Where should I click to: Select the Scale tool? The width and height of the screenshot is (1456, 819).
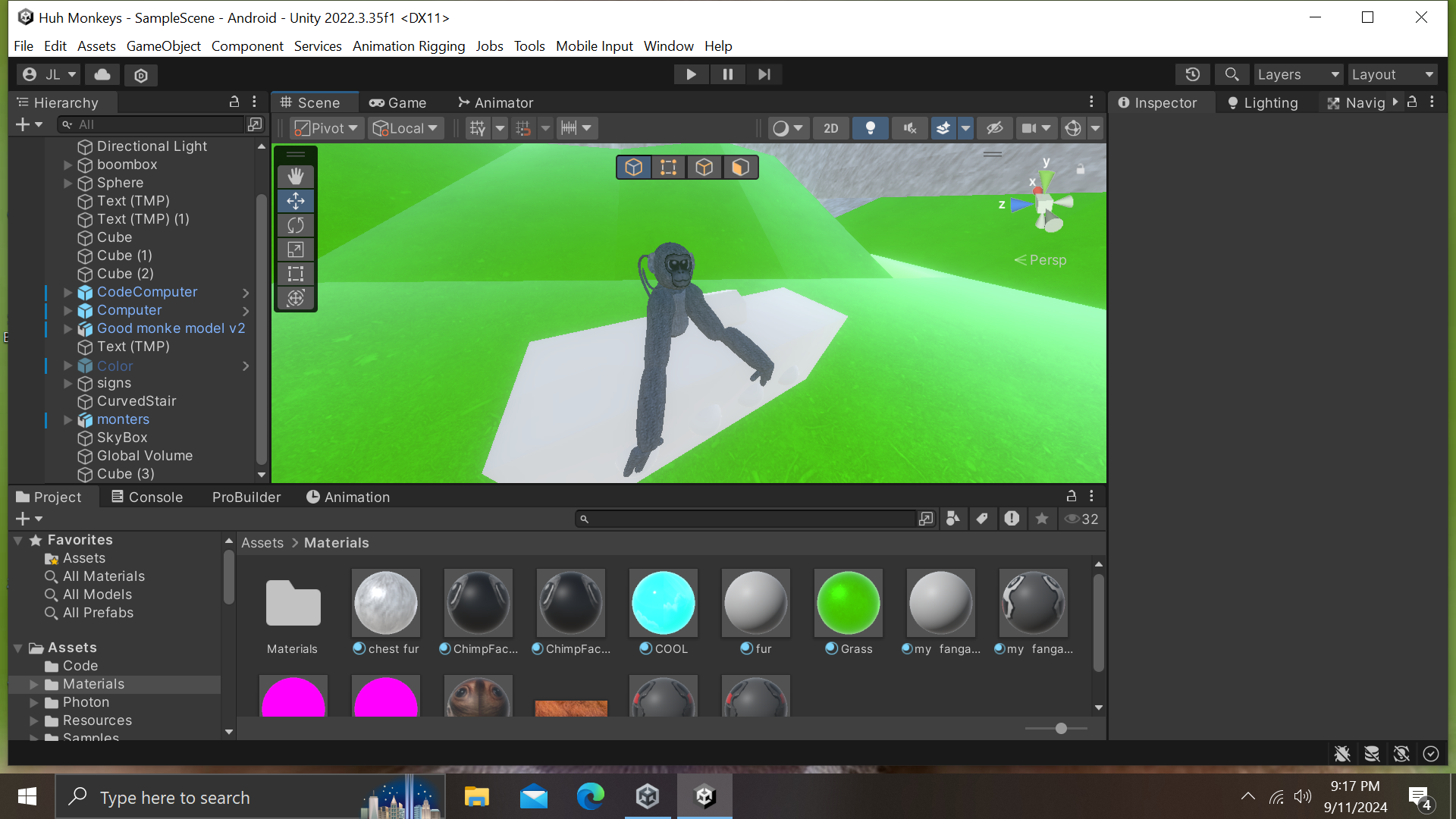point(296,249)
